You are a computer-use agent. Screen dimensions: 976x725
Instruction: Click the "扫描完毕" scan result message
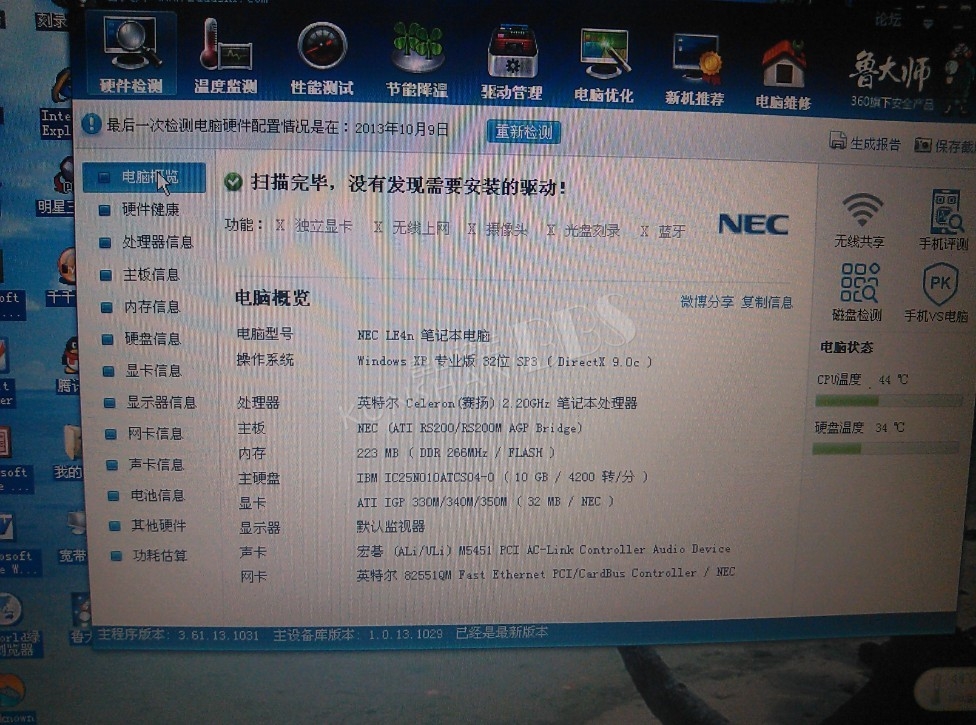click(x=408, y=185)
